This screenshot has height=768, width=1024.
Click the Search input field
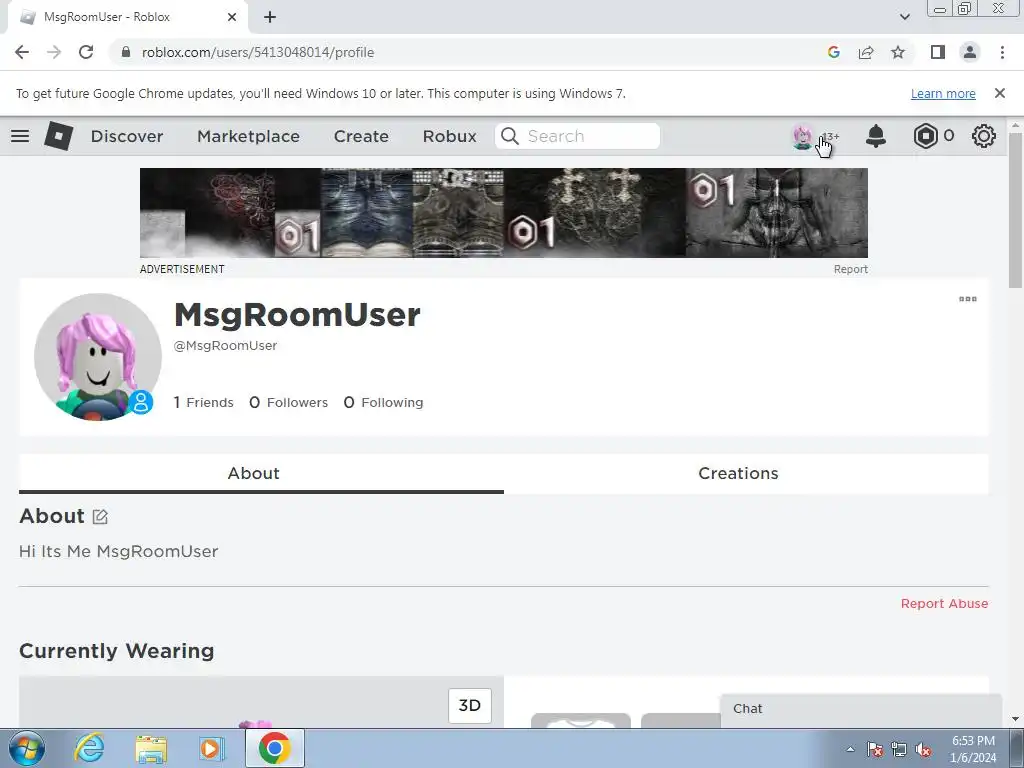(577, 136)
